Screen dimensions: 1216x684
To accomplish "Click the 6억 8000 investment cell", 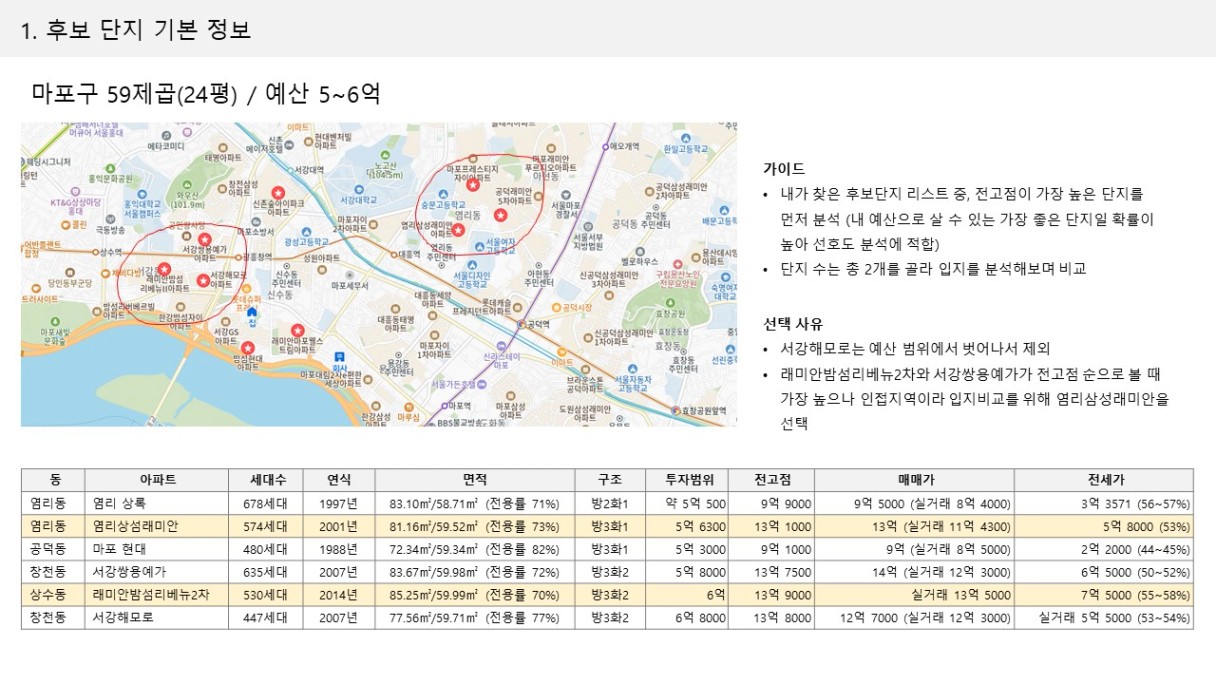I will (688, 618).
